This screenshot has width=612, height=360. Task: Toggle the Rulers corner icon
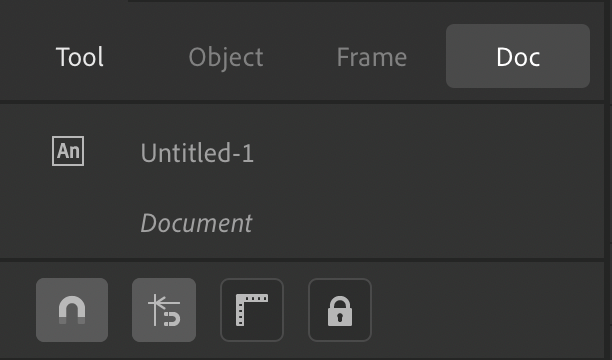(x=252, y=310)
